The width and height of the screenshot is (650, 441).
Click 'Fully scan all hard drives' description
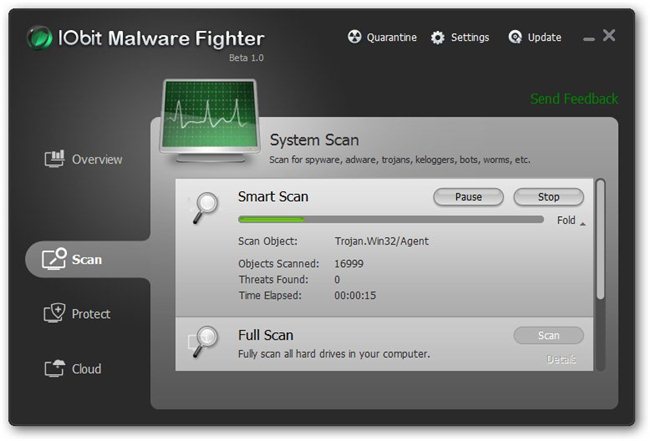334,354
